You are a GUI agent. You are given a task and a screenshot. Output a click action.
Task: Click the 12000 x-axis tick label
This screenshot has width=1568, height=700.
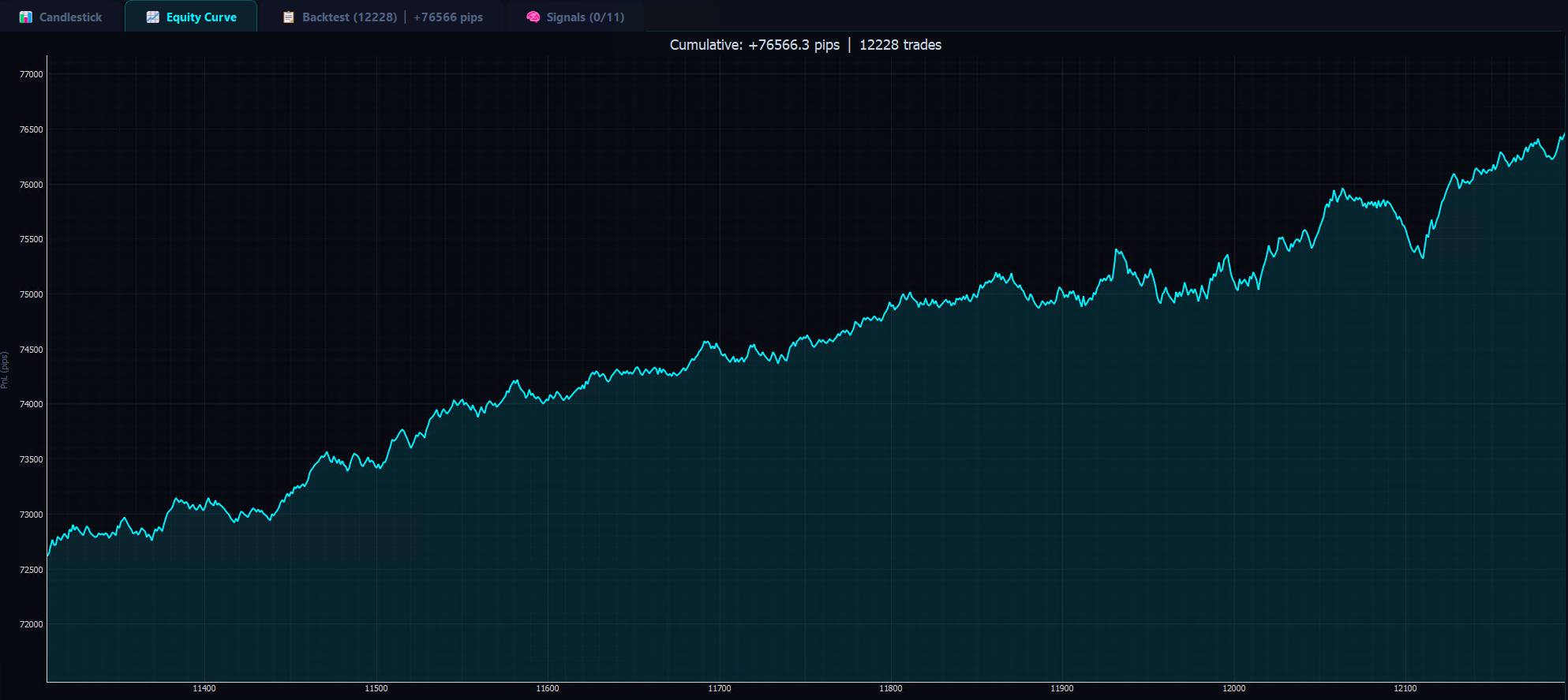pos(1234,688)
